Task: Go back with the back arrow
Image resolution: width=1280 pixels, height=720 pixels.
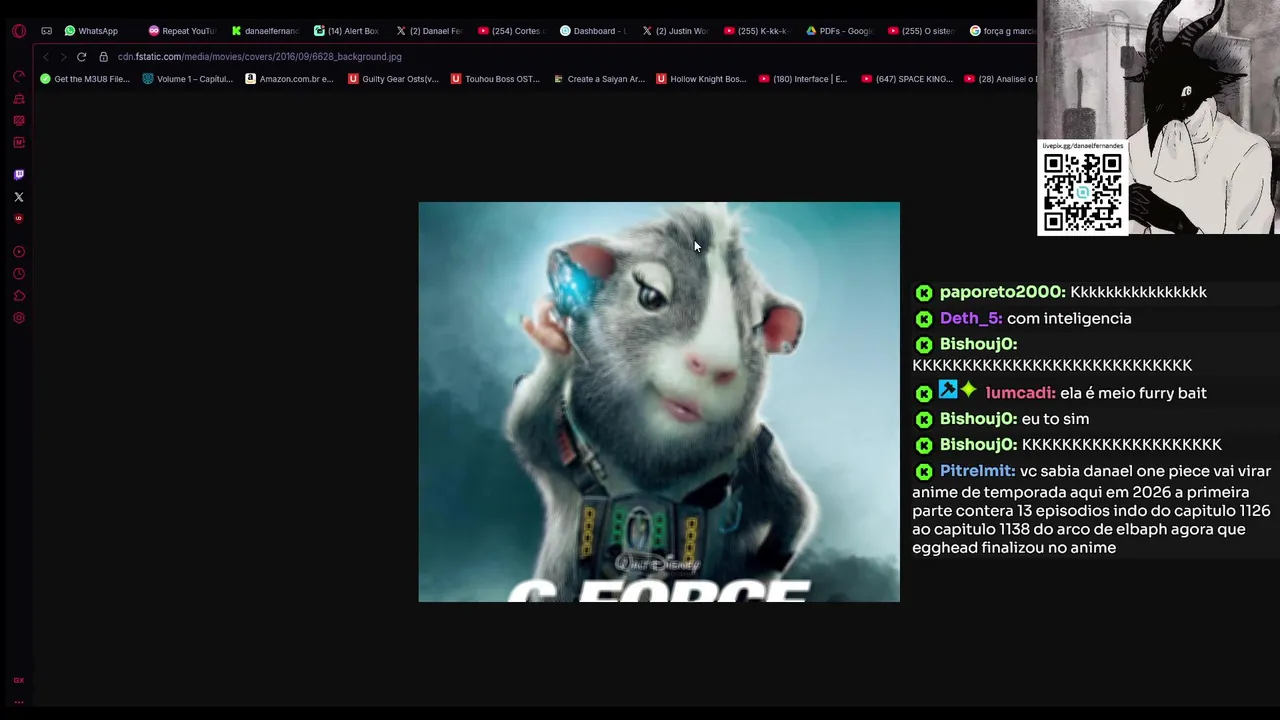Action: 45,57
